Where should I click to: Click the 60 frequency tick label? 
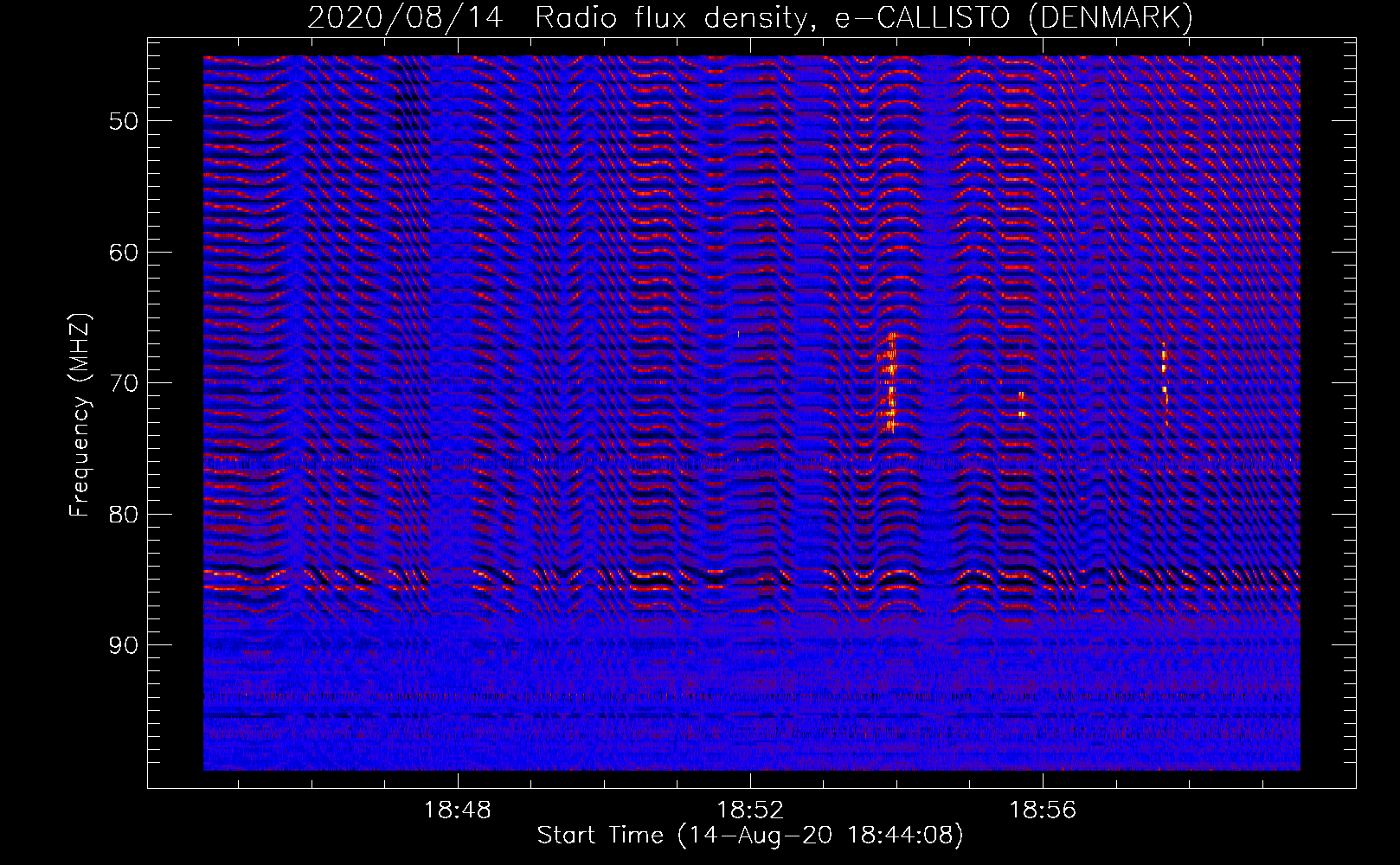(x=124, y=253)
